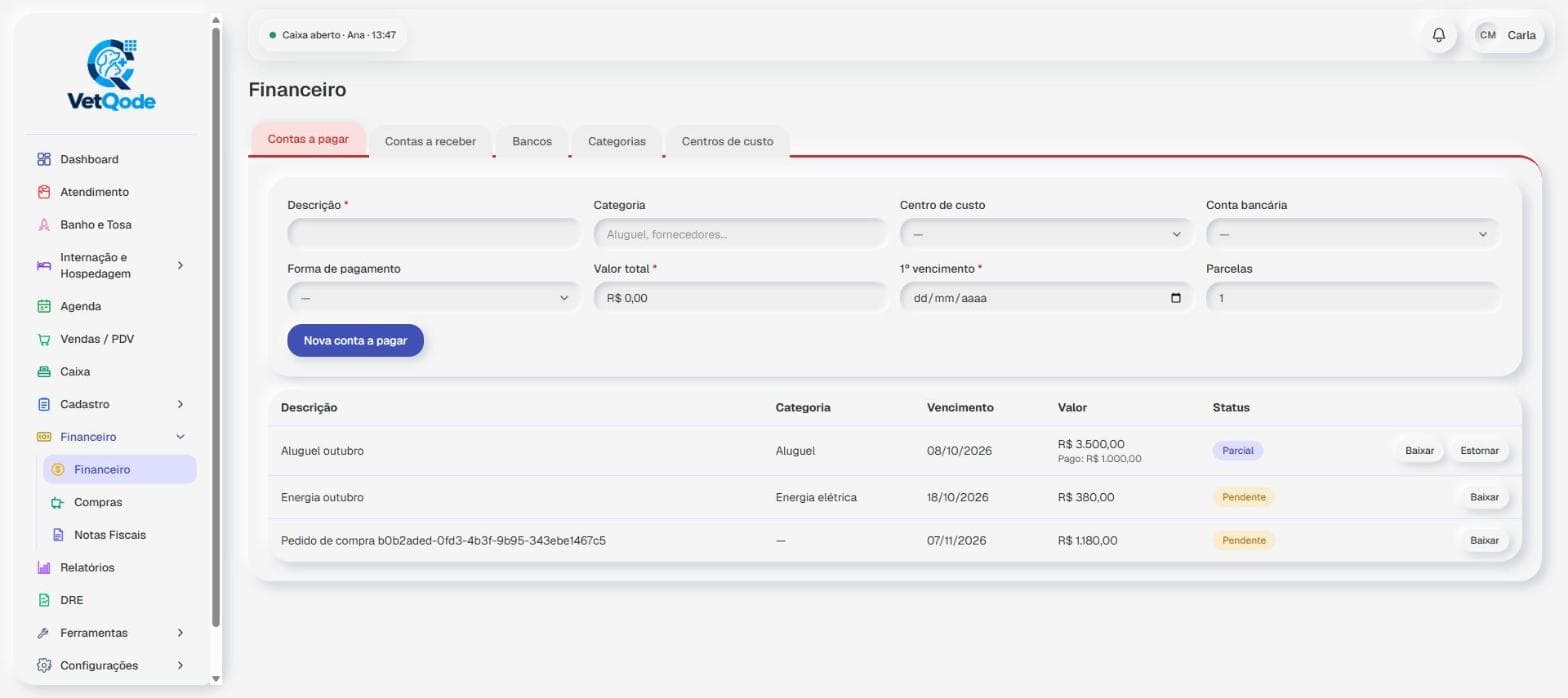1568x698 pixels.
Task: Click the Agenda calendar icon
Action: pyautogui.click(x=43, y=306)
